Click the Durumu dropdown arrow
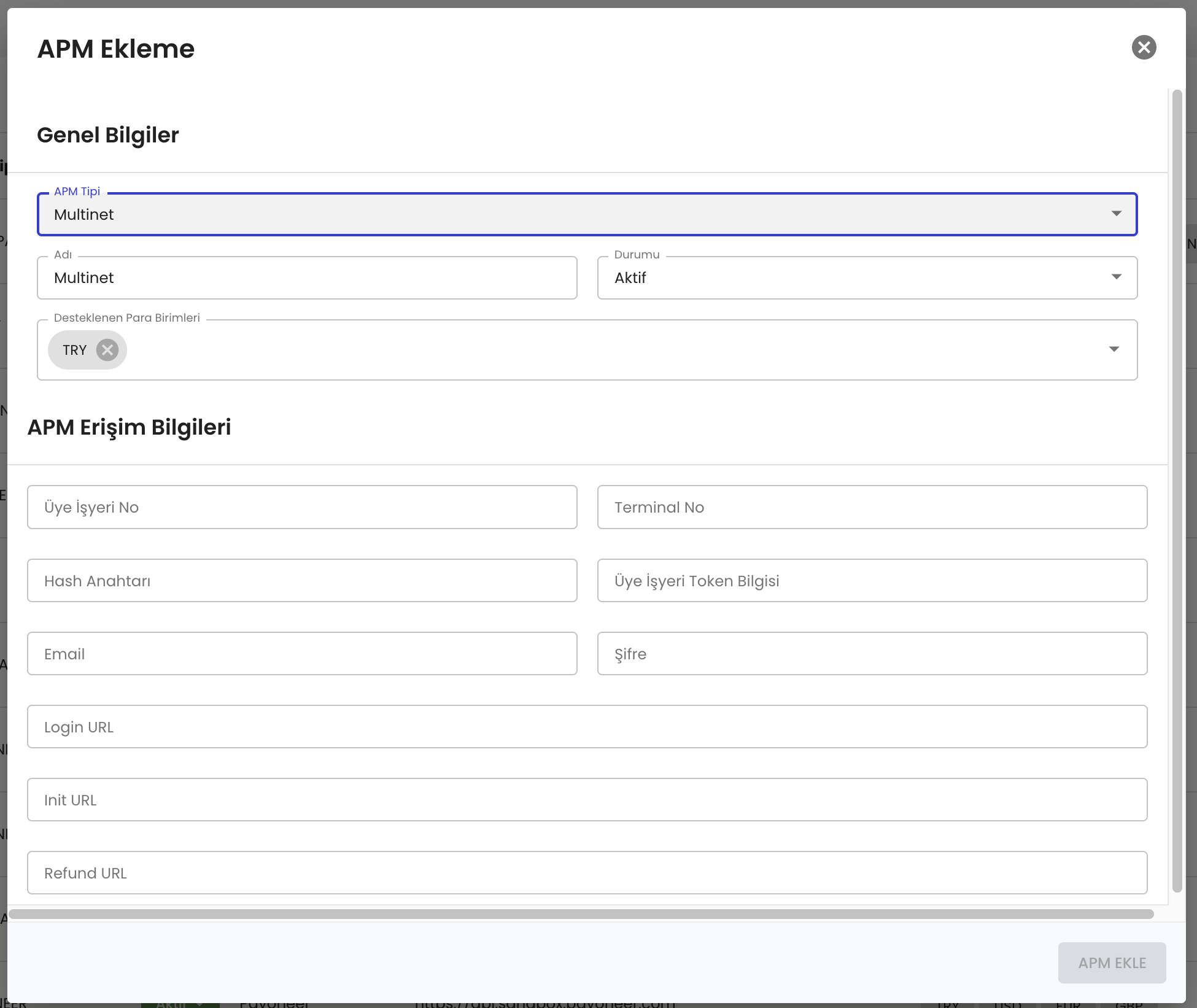This screenshot has width=1197, height=1008. click(1118, 278)
